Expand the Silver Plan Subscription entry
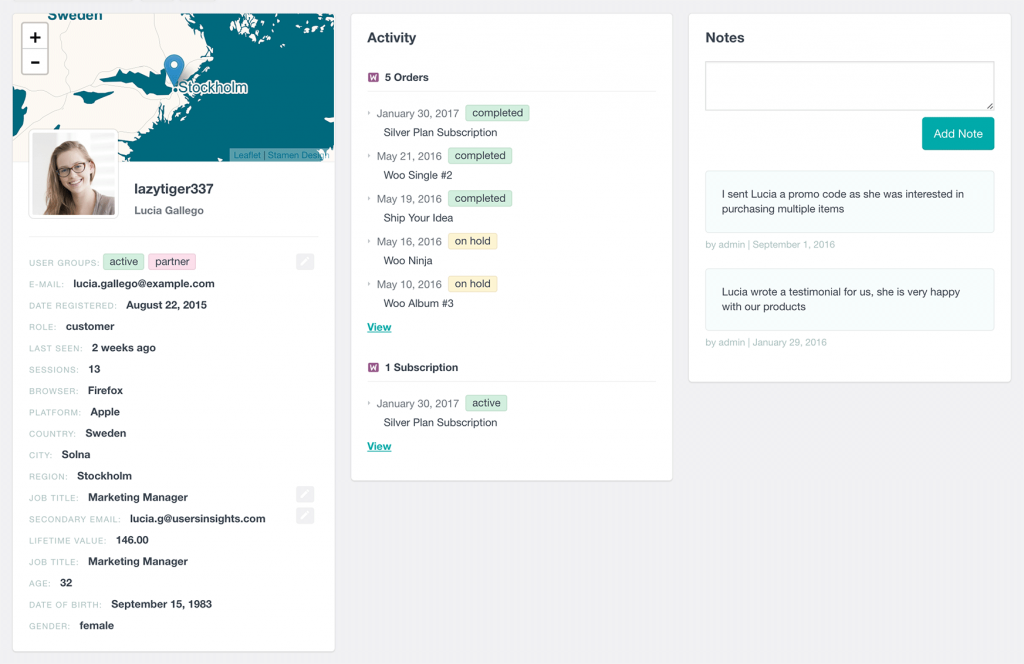The height and width of the screenshot is (664, 1024). [x=368, y=403]
